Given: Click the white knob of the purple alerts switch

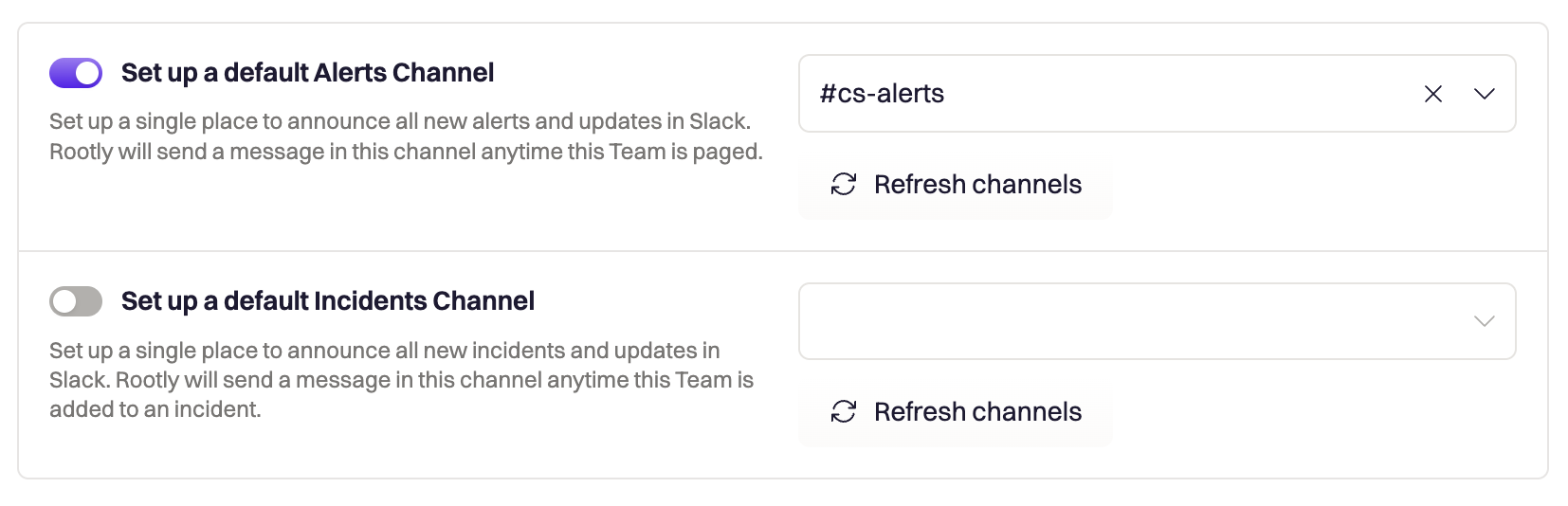Looking at the screenshot, I should pos(87,73).
